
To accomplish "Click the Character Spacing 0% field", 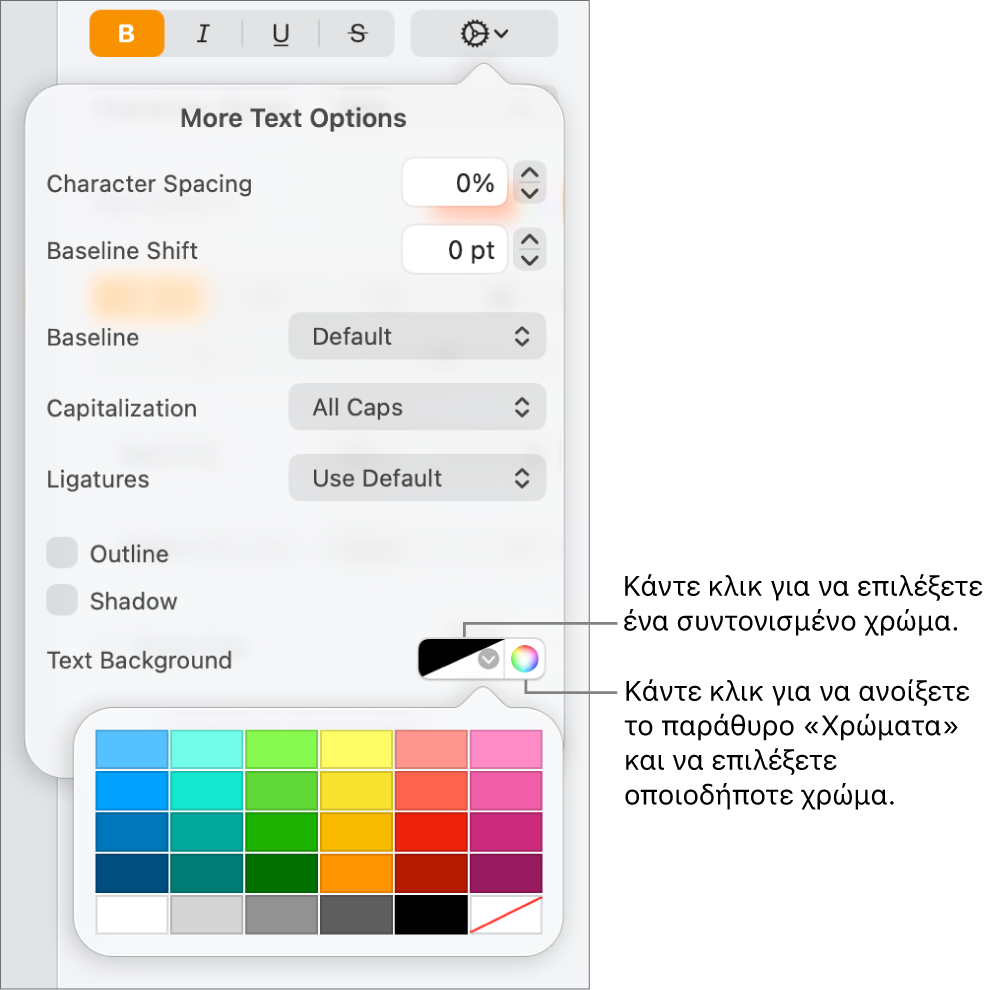I will click(x=454, y=183).
